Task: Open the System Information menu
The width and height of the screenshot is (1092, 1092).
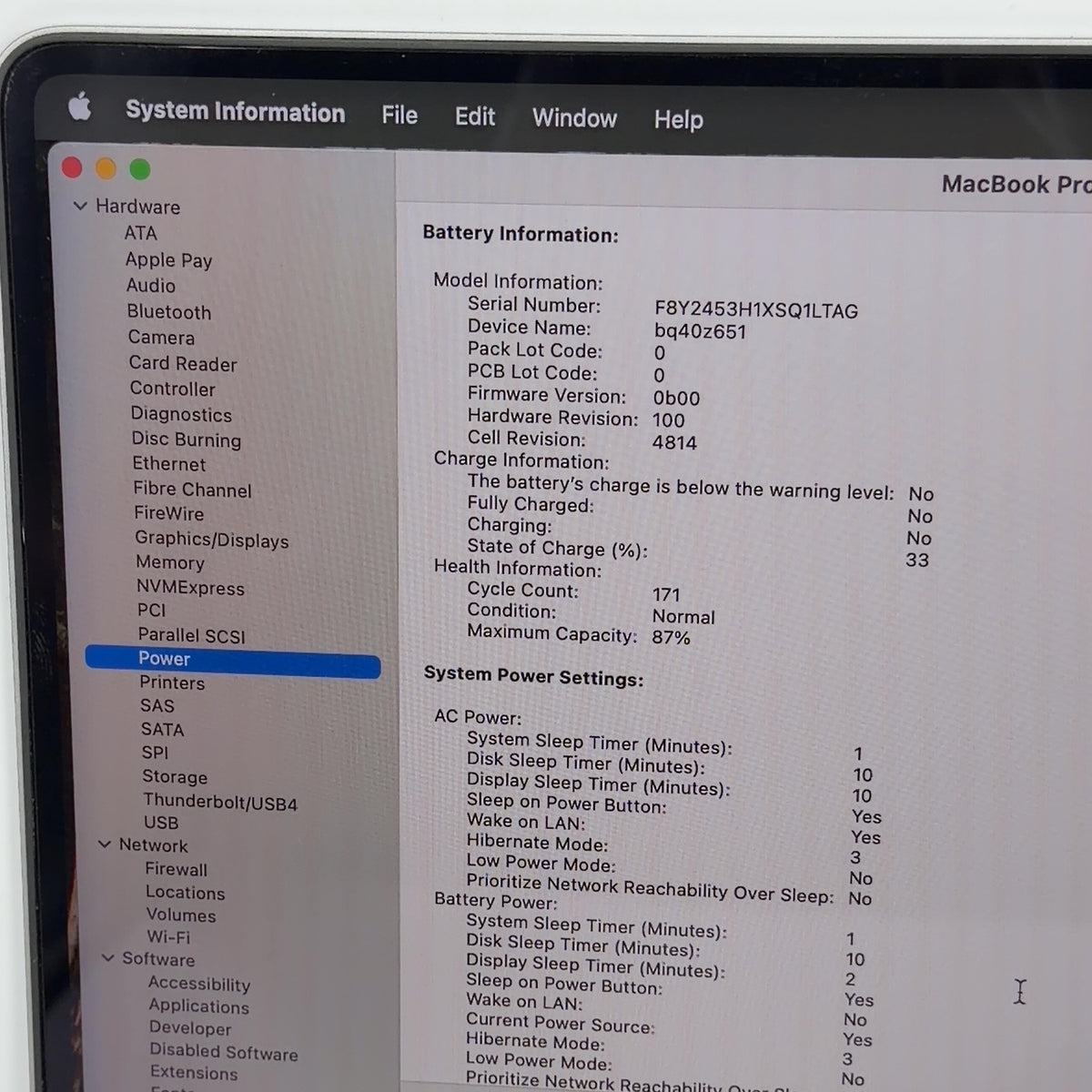Action: [235, 112]
